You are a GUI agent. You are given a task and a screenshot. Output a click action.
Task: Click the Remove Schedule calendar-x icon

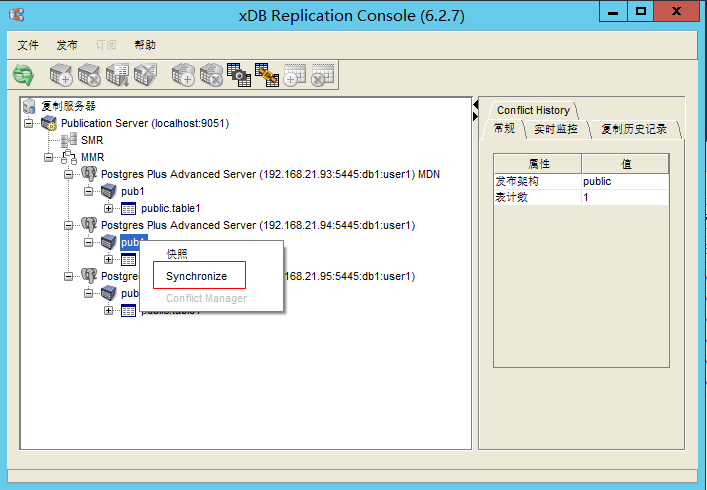click(323, 75)
